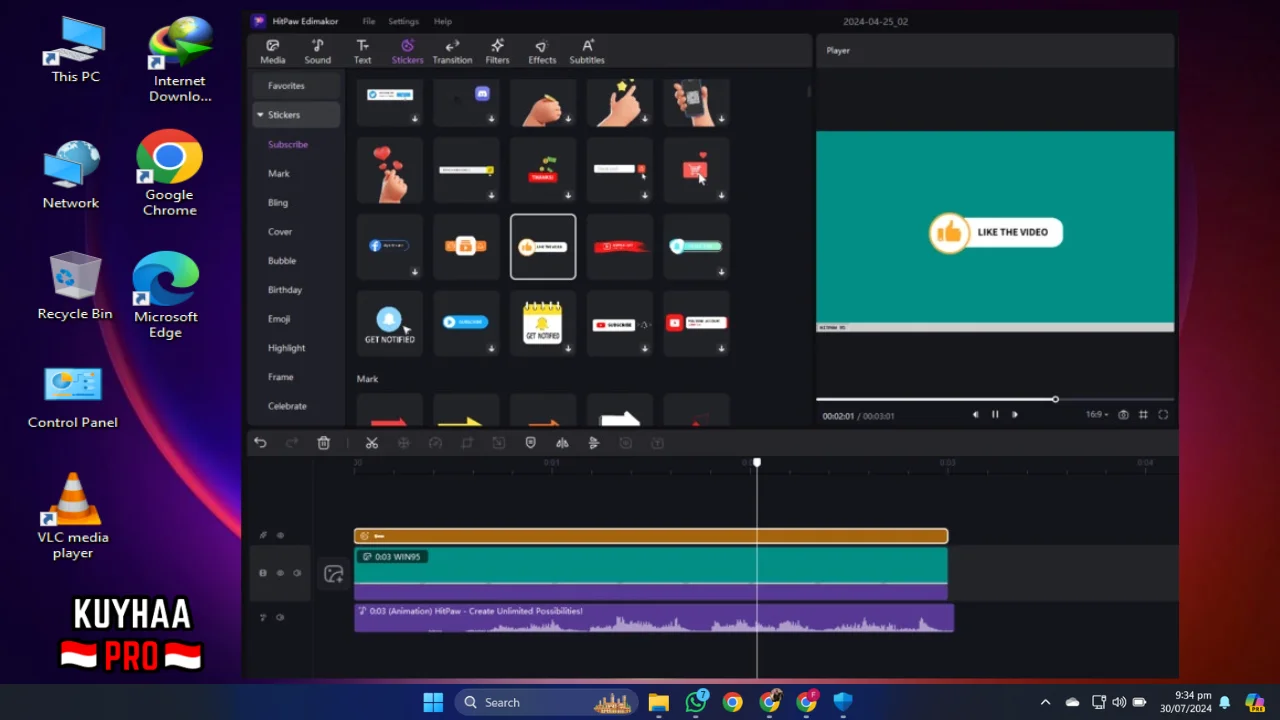
Task: Step to the previous frame in the player
Action: (976, 414)
